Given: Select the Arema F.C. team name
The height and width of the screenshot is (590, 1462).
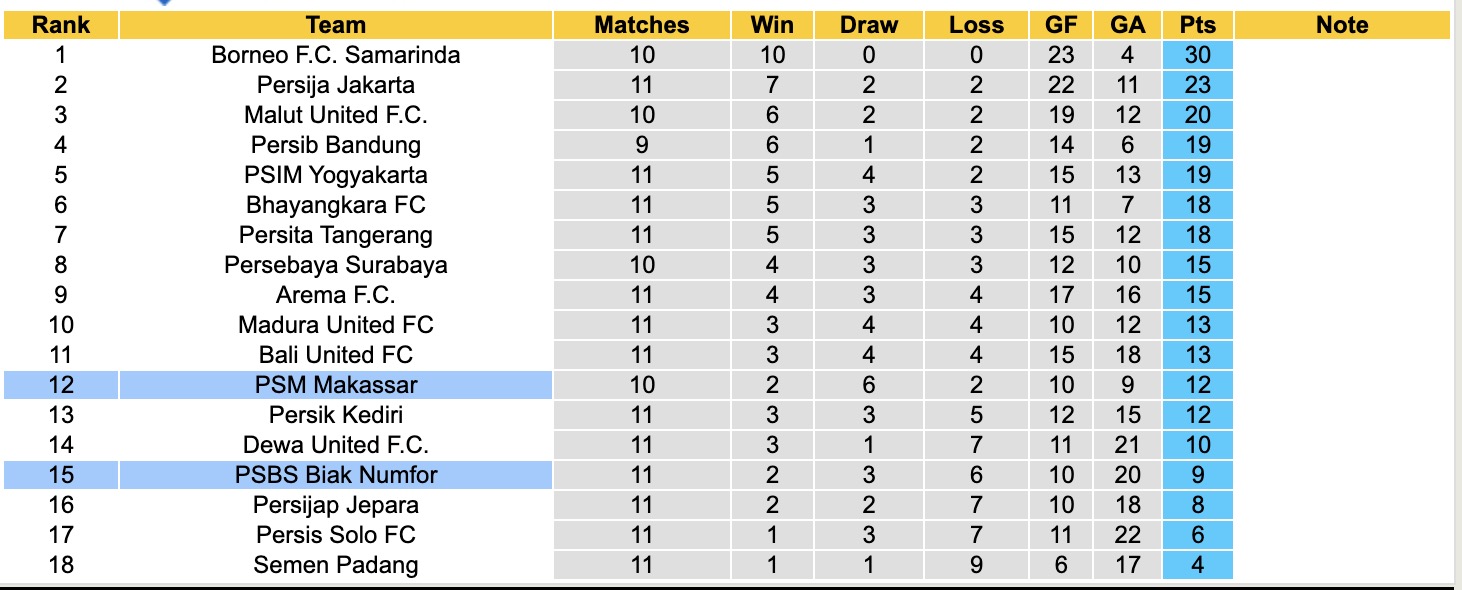Looking at the screenshot, I should [x=336, y=295].
